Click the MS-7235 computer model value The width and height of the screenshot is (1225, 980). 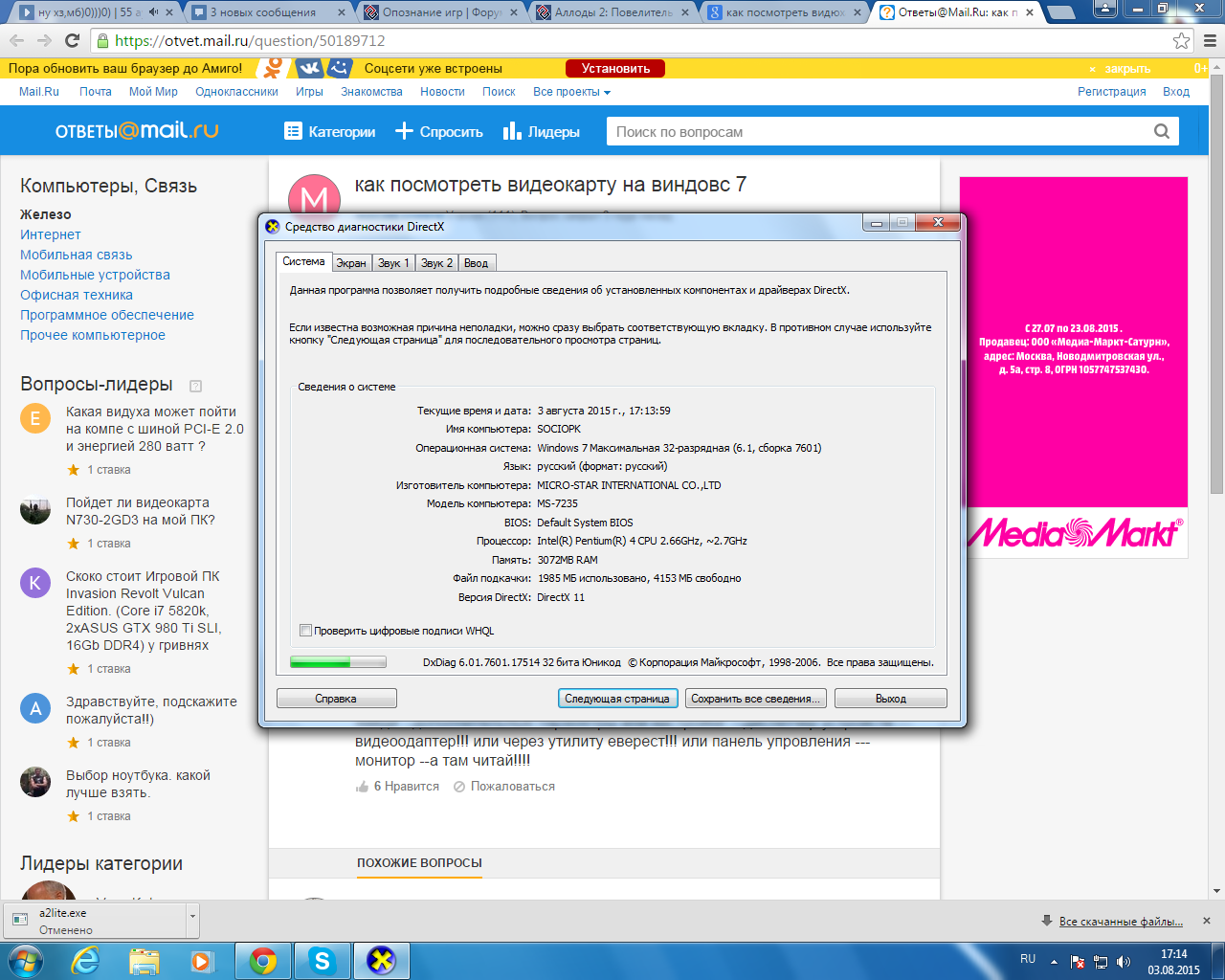coord(557,503)
